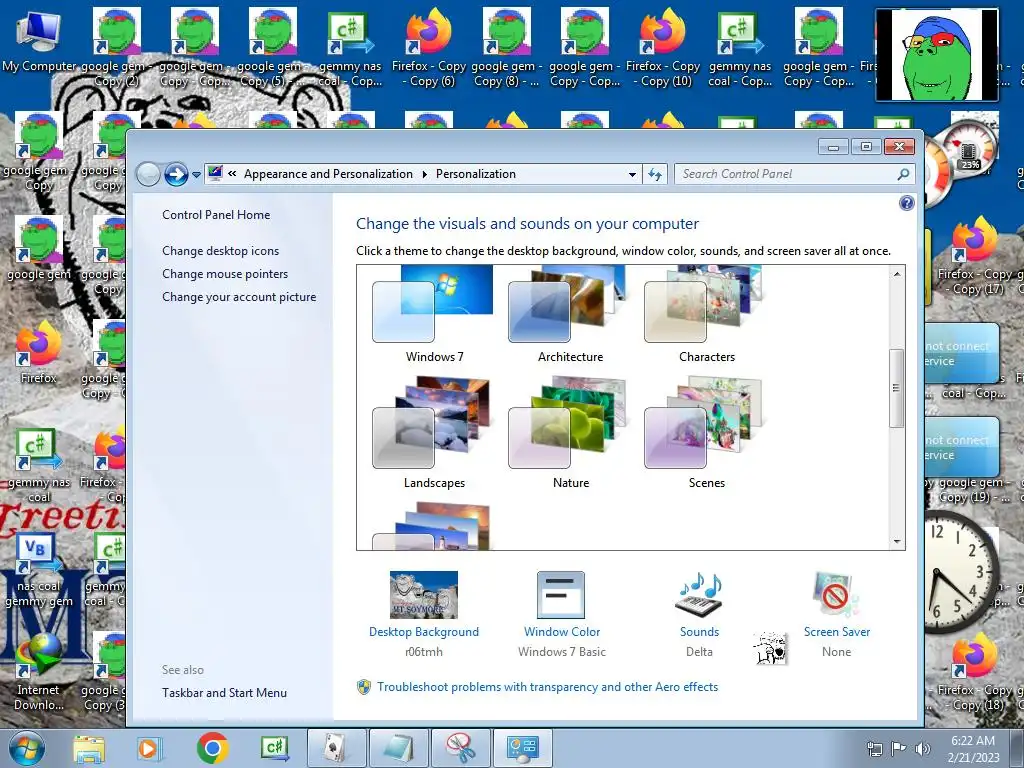1024x768 pixels.
Task: Switch to Solitaire card game on taskbar
Action: [x=336, y=748]
